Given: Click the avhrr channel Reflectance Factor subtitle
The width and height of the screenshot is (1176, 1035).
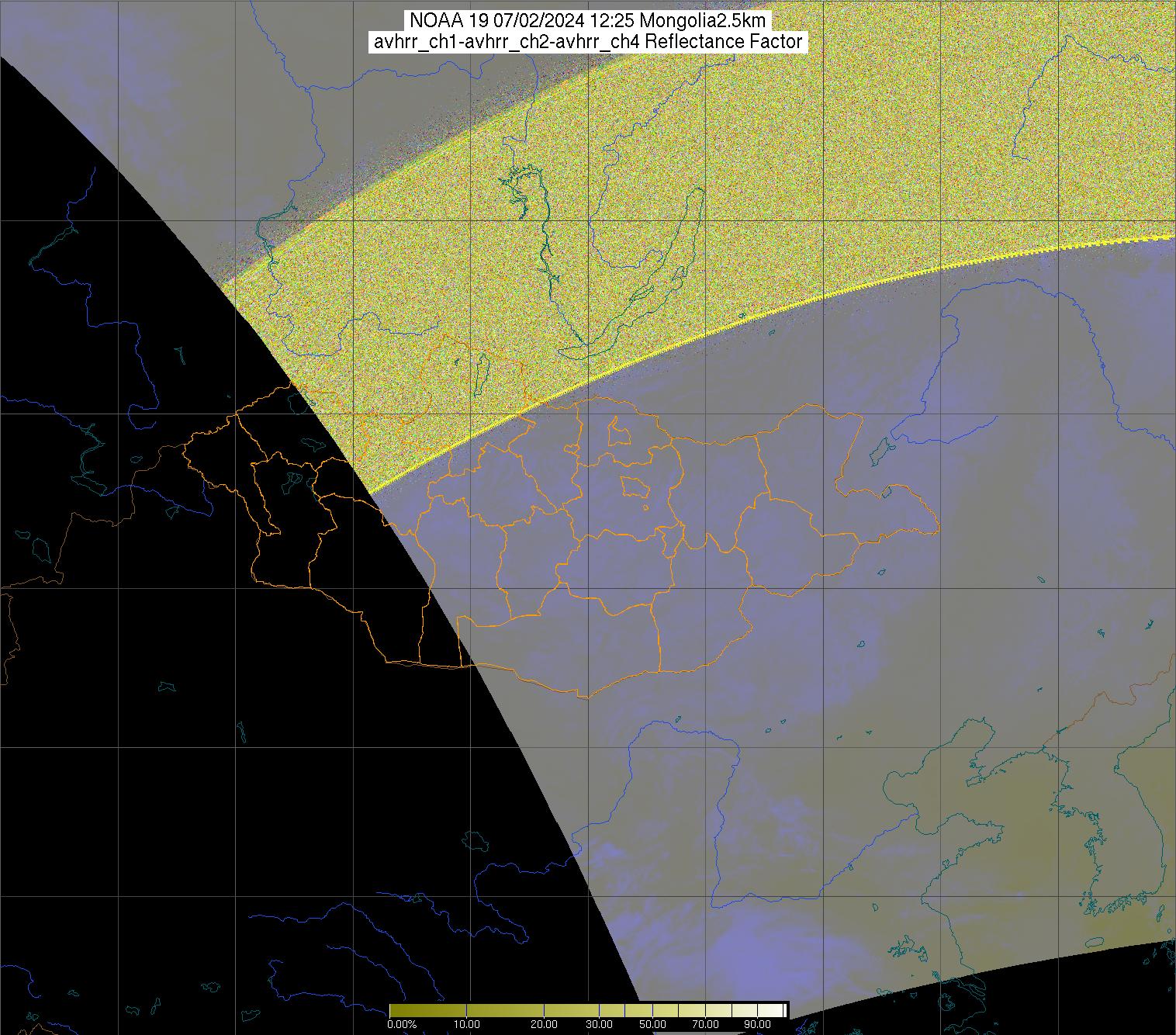Looking at the screenshot, I should pyautogui.click(x=588, y=42).
